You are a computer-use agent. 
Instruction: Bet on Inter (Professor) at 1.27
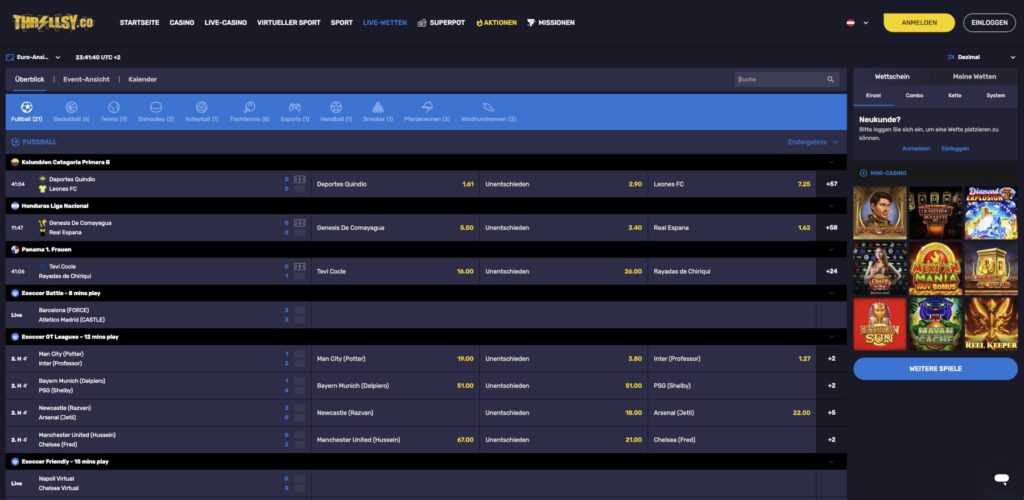pyautogui.click(x=731, y=358)
